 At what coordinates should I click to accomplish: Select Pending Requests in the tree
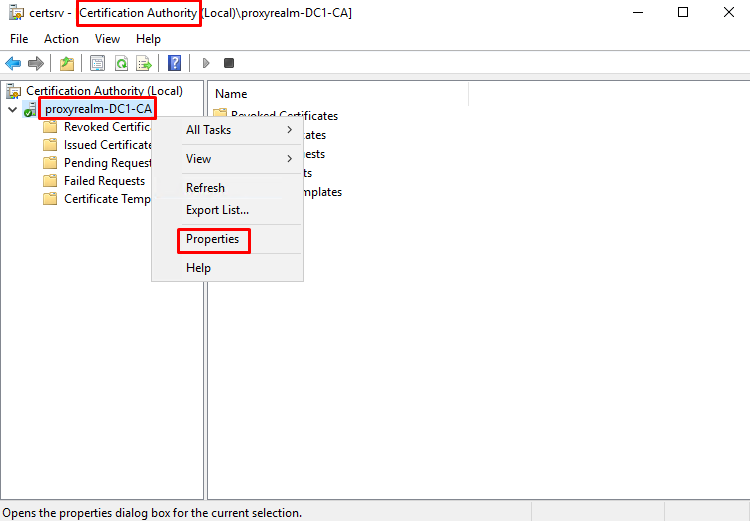pyautogui.click(x=108, y=163)
